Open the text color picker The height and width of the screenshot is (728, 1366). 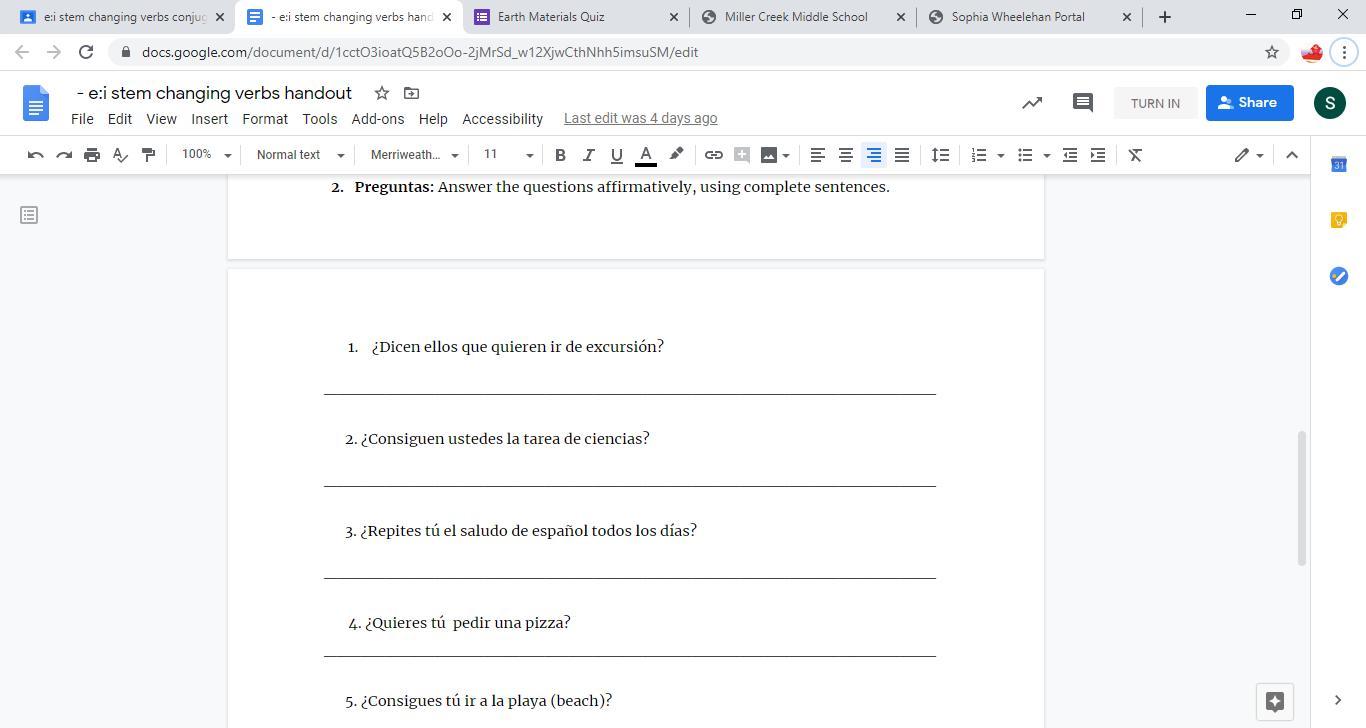coord(646,155)
